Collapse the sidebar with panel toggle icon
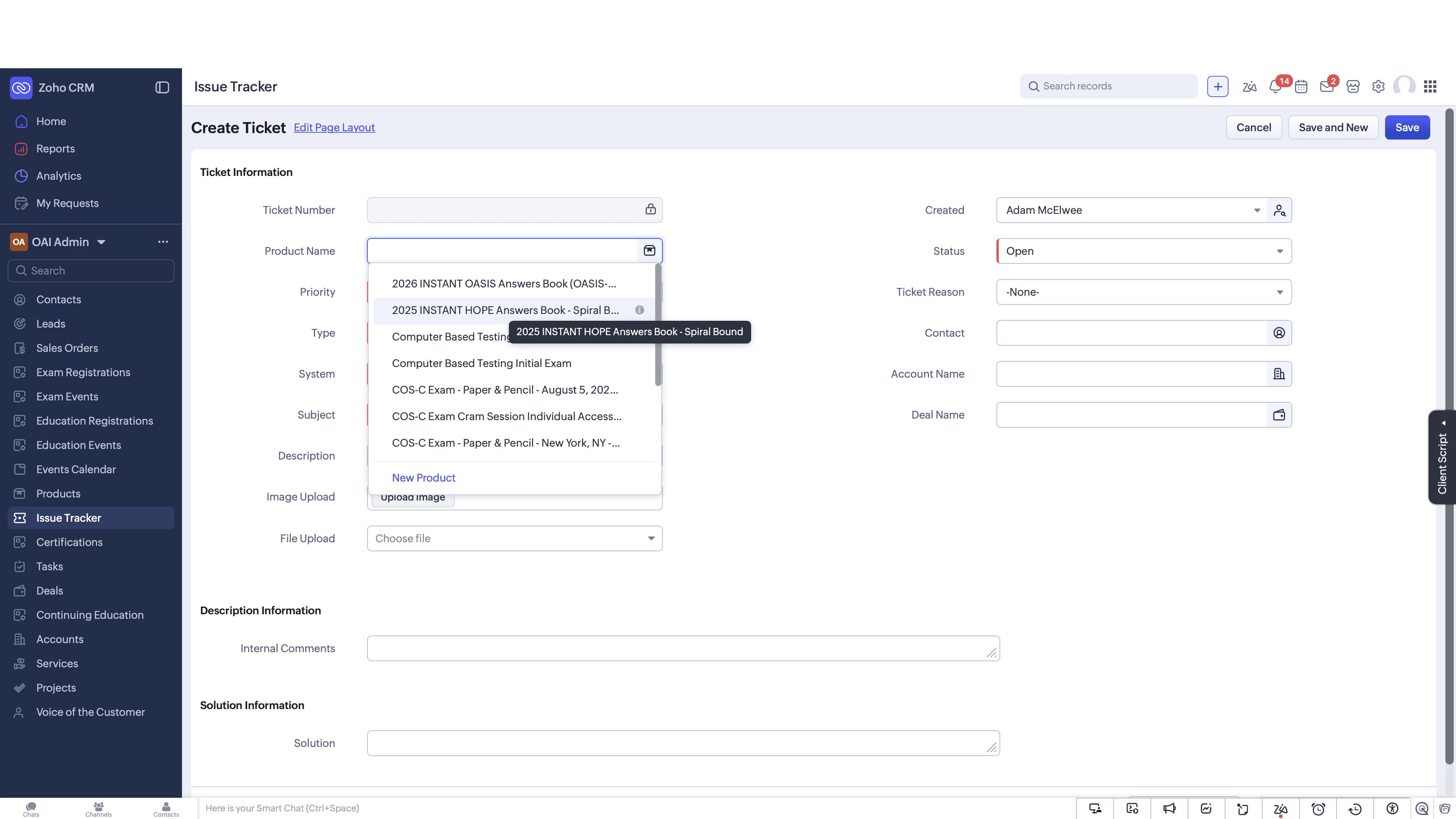This screenshot has width=1456, height=819. coord(162,87)
